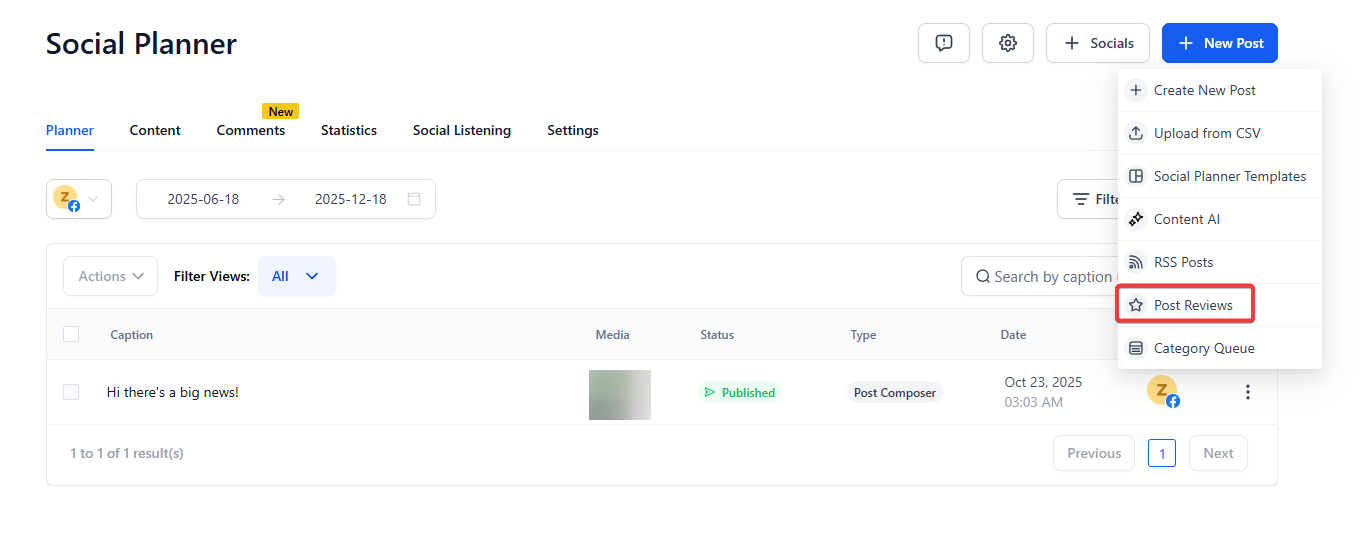Open settings via the gear icon
The width and height of the screenshot is (1364, 549).
coord(1007,43)
